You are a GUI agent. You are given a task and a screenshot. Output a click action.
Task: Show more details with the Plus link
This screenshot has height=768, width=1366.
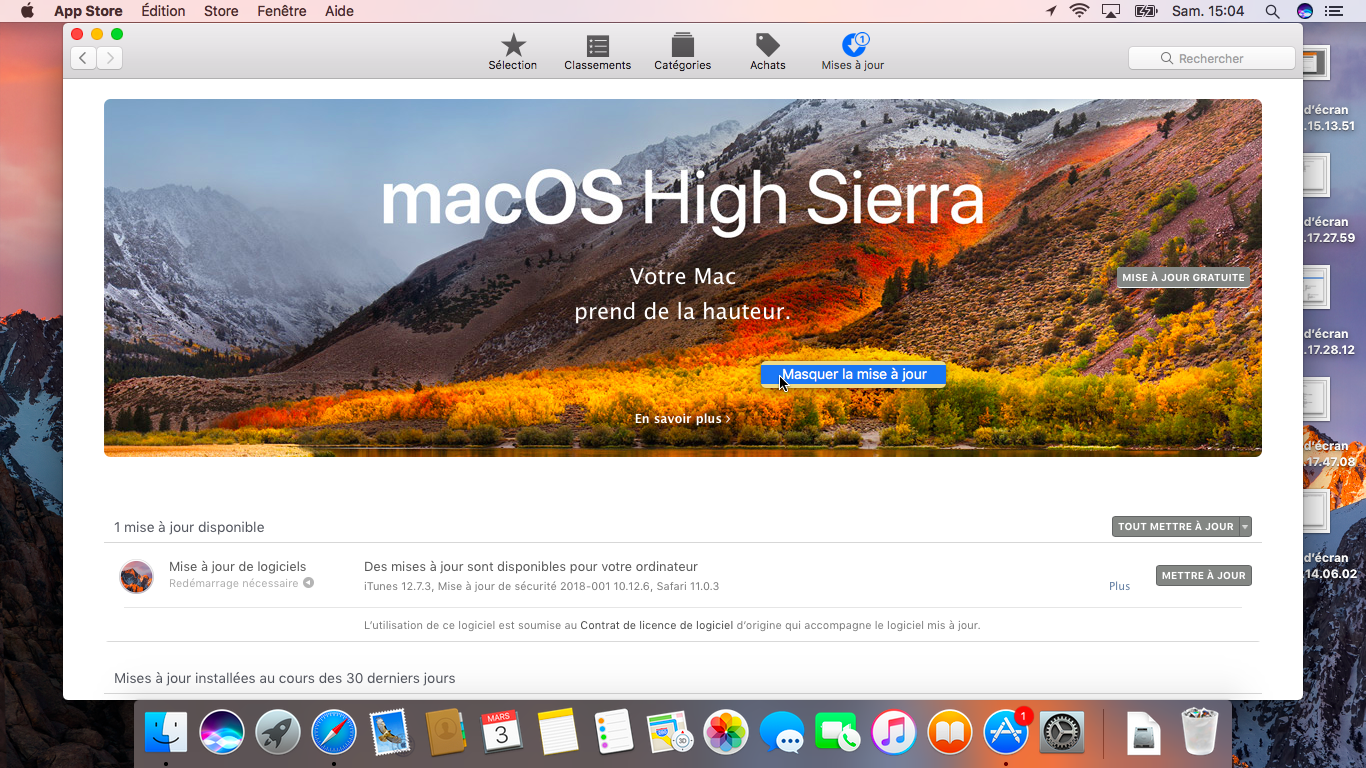(x=1119, y=586)
